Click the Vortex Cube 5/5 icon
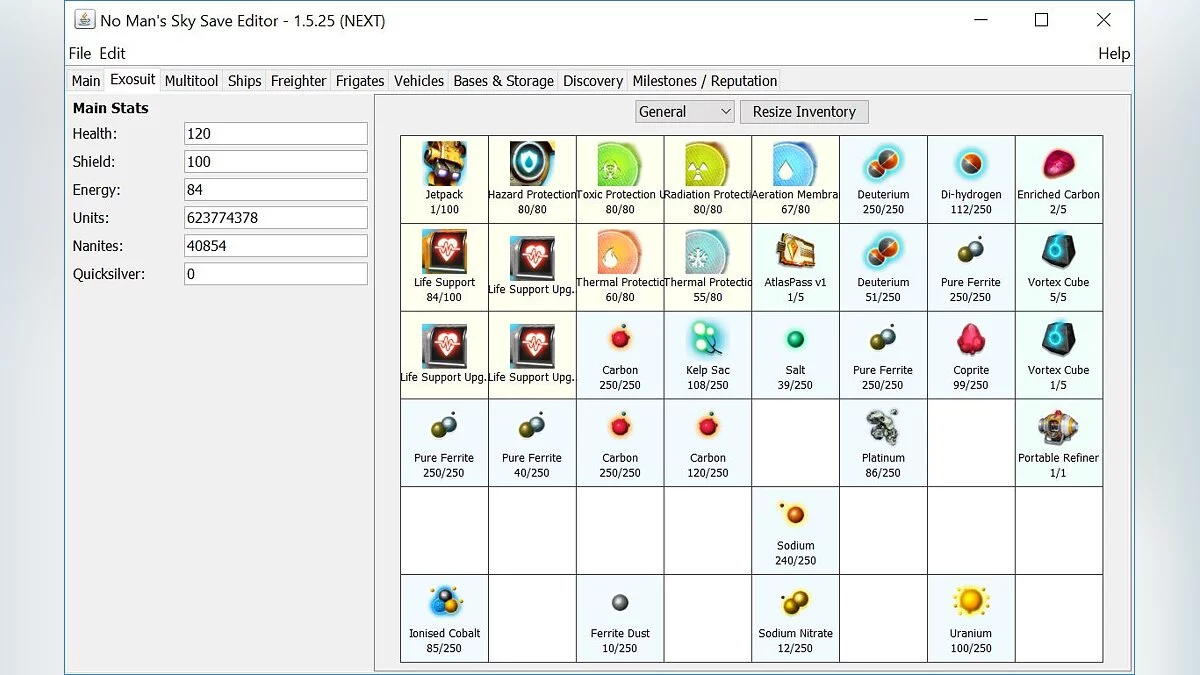The width and height of the screenshot is (1200, 675). click(x=1059, y=251)
